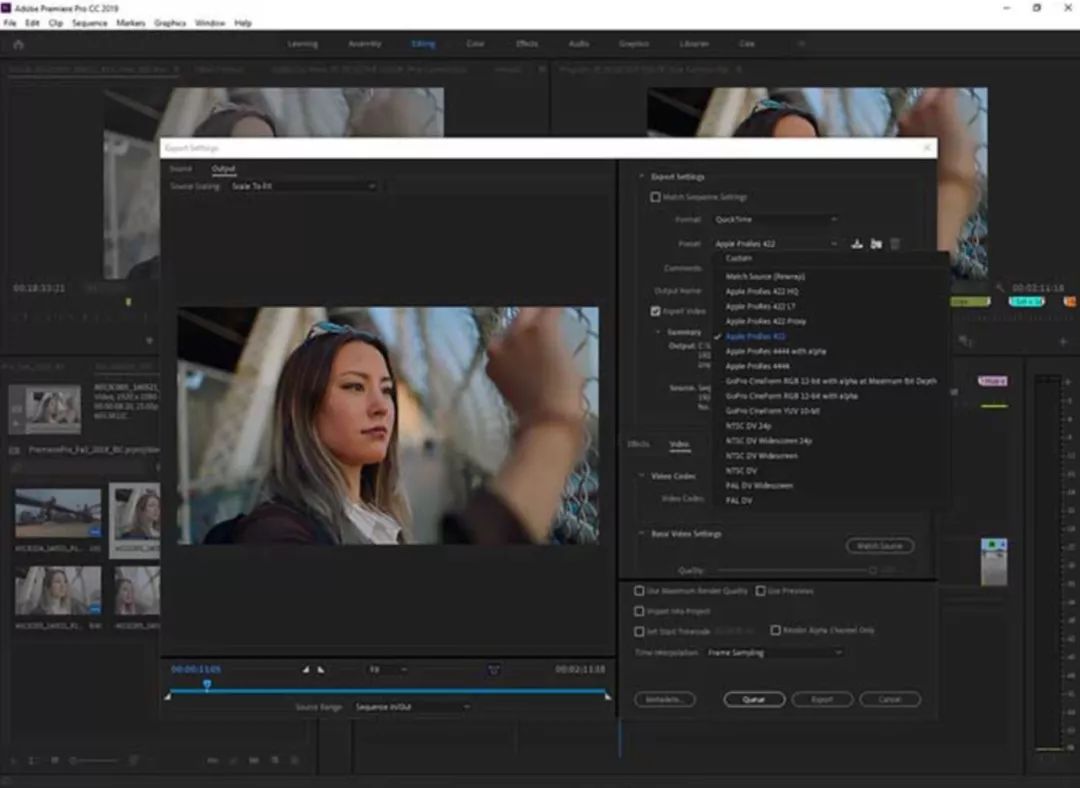Open the Source Scaling Scale To Fit box

[304, 187]
